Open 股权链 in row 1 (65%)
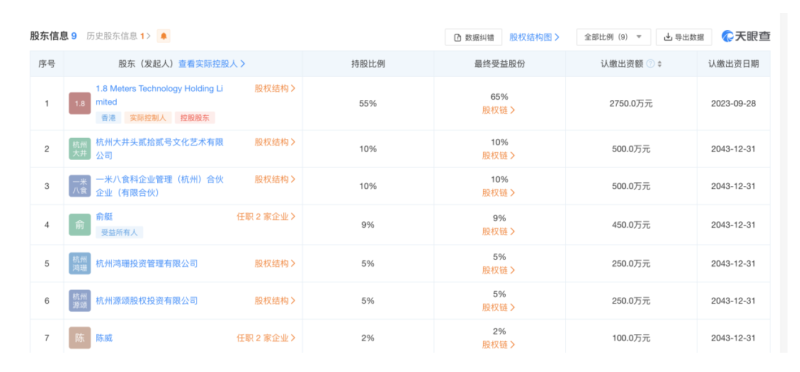800x372 pixels. tap(498, 110)
